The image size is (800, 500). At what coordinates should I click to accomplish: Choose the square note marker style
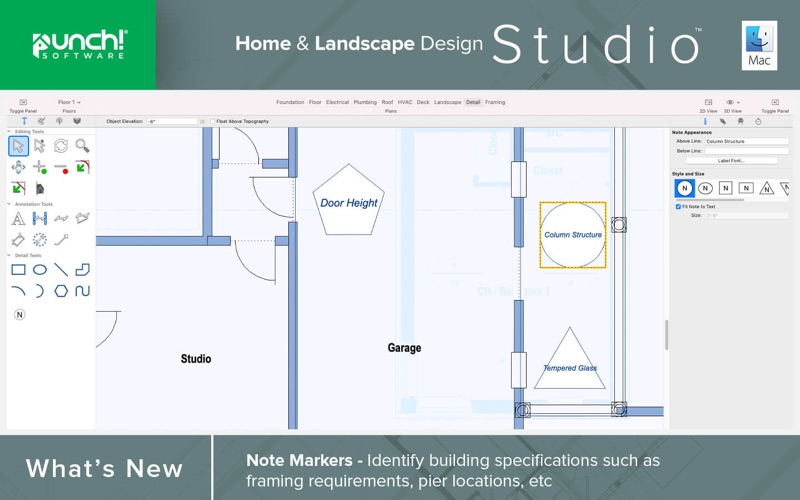click(x=726, y=188)
